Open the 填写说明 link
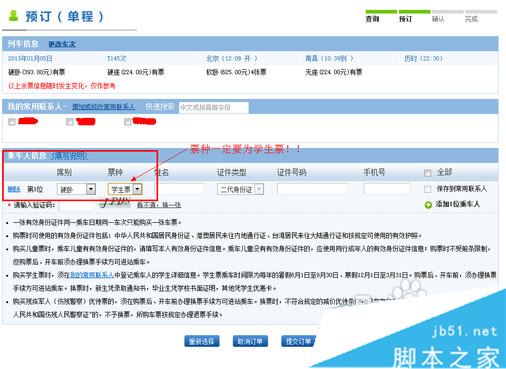The height and width of the screenshot is (369, 506). (x=69, y=156)
